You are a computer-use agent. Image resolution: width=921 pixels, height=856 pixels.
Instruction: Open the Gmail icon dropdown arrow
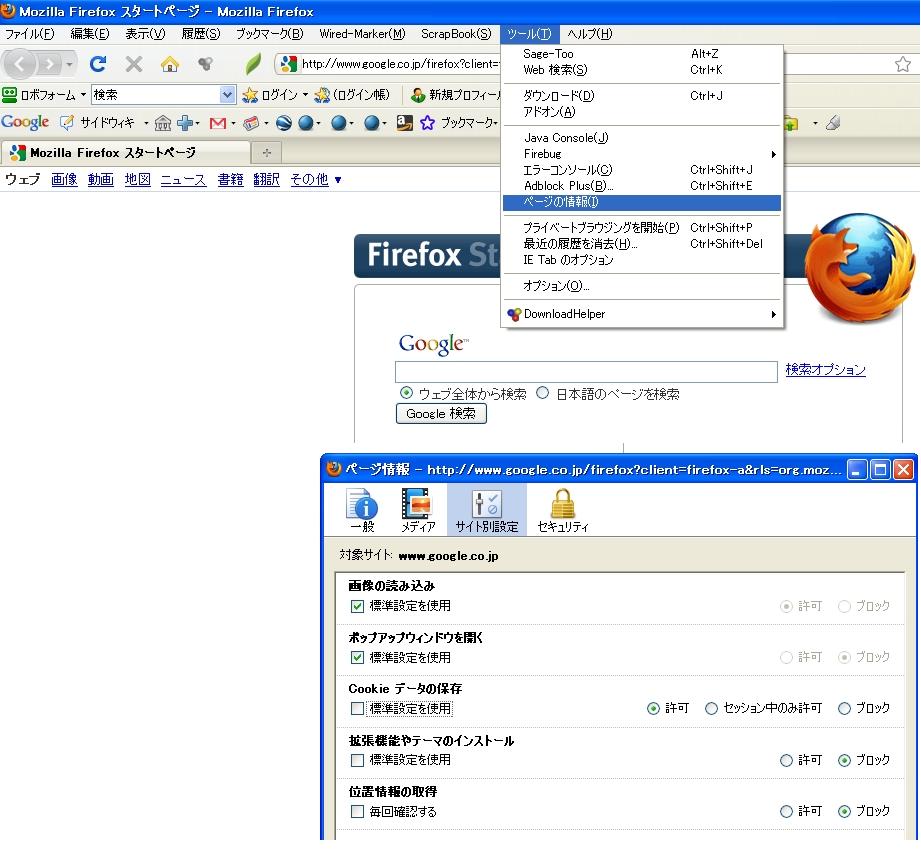point(233,123)
